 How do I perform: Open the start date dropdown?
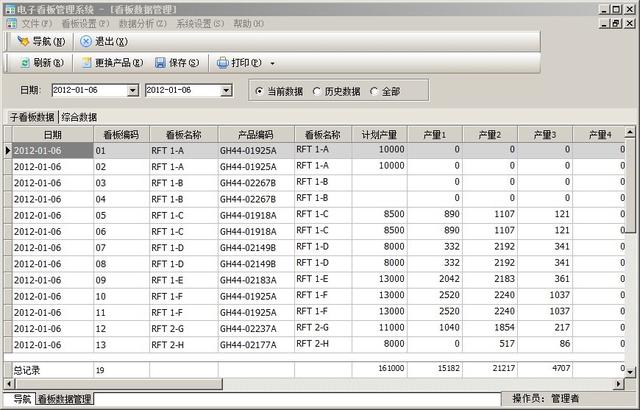click(133, 91)
